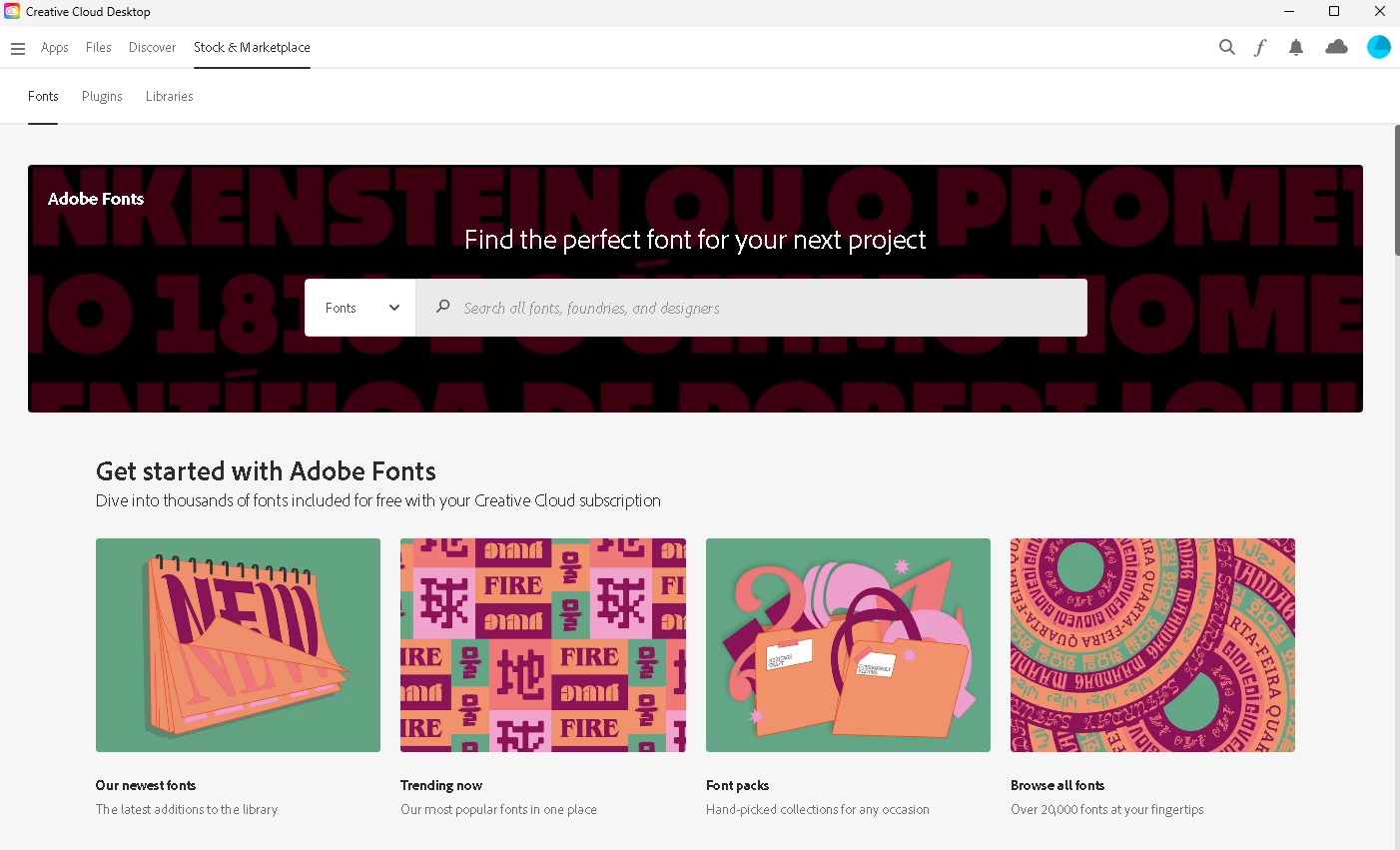The image size is (1400, 850).
Task: Open the Our newest fonts thumbnail
Action: pos(238,645)
